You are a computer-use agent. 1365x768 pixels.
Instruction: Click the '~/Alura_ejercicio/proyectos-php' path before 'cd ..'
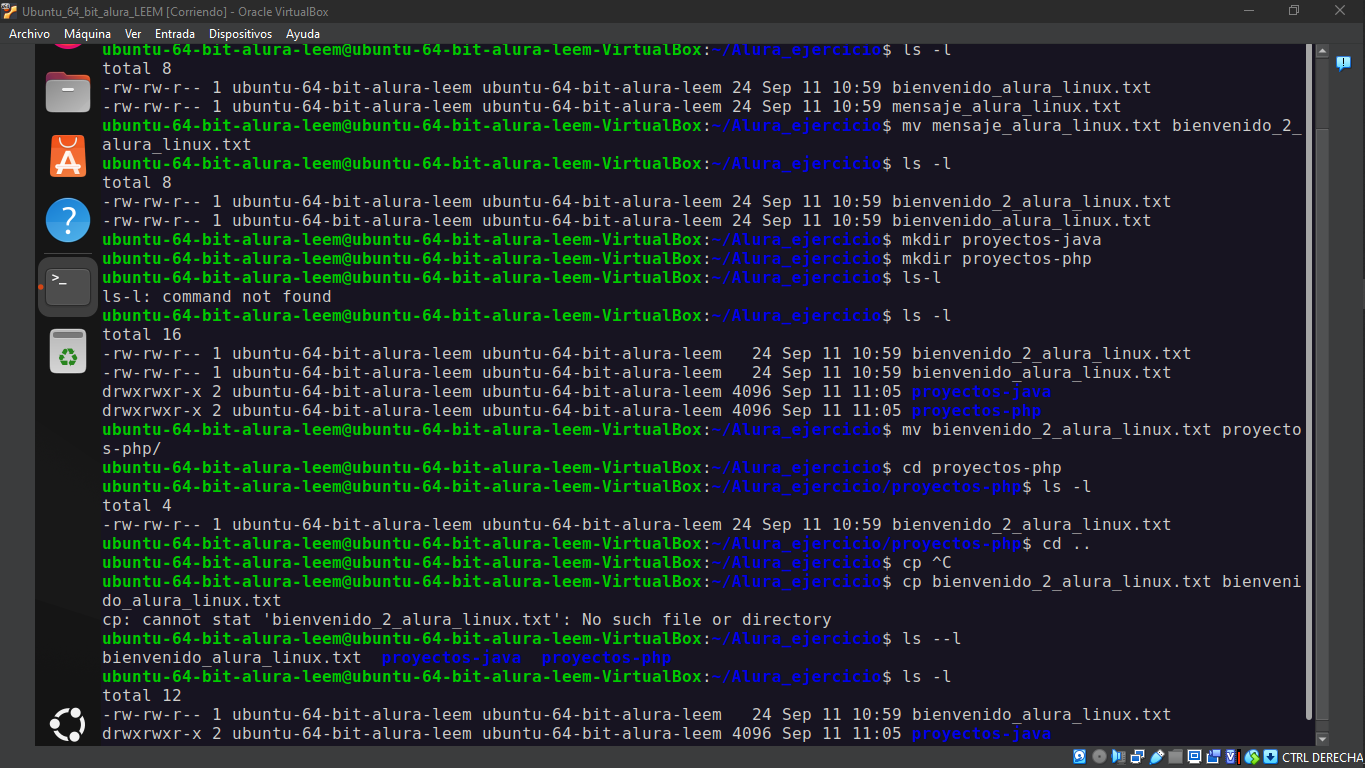pyautogui.click(x=867, y=544)
